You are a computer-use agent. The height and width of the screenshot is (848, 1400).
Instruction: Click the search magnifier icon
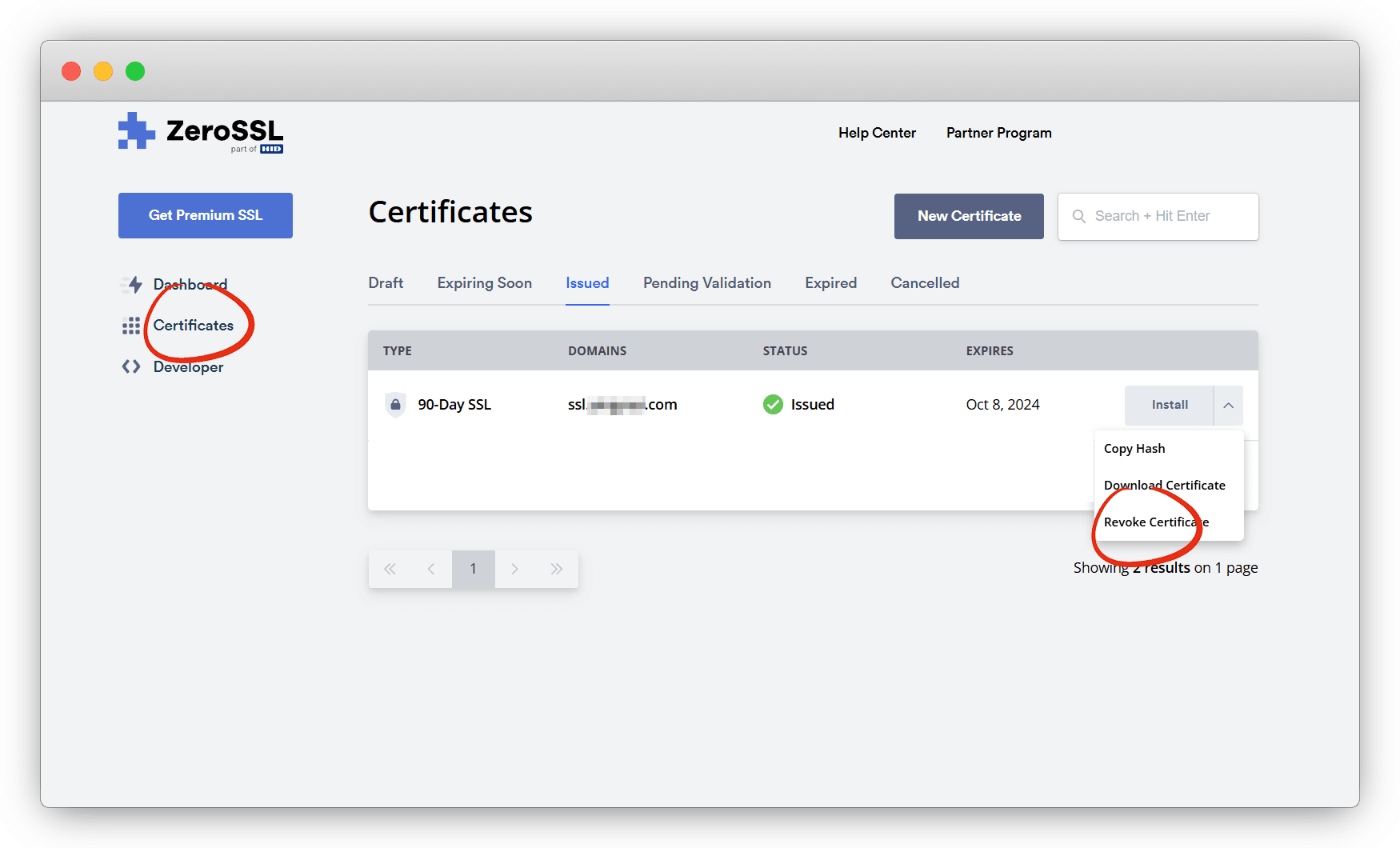(1078, 217)
